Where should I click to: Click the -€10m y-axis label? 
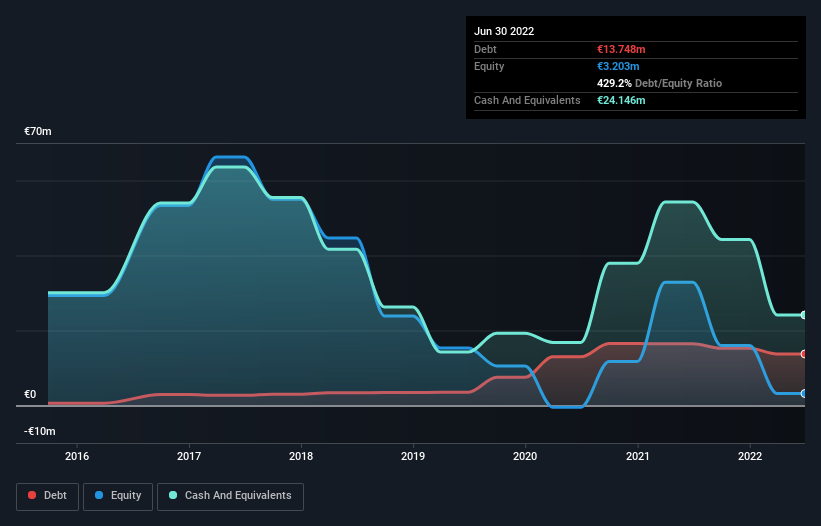pyautogui.click(x=40, y=431)
